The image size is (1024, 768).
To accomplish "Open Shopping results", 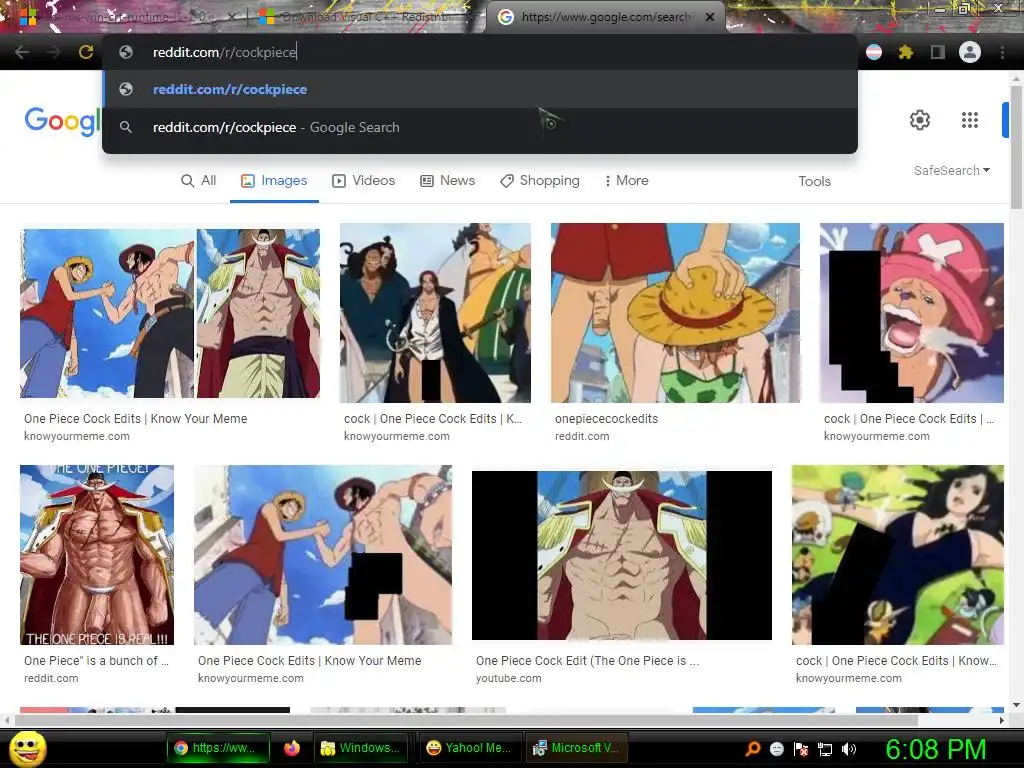I will tap(539, 181).
